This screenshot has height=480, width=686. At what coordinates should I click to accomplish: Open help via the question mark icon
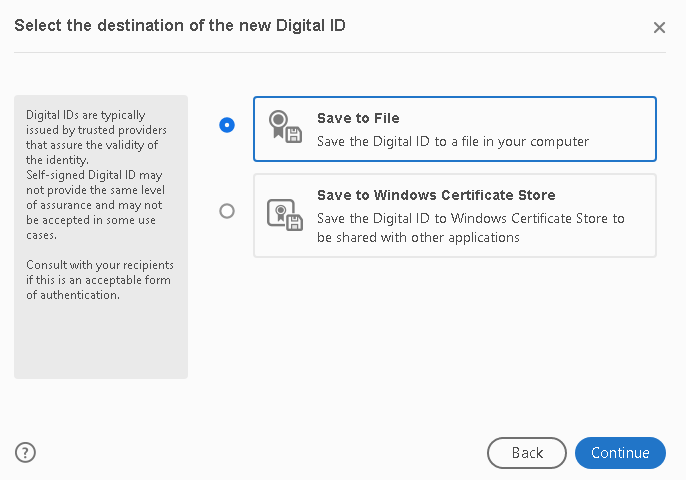point(26,452)
